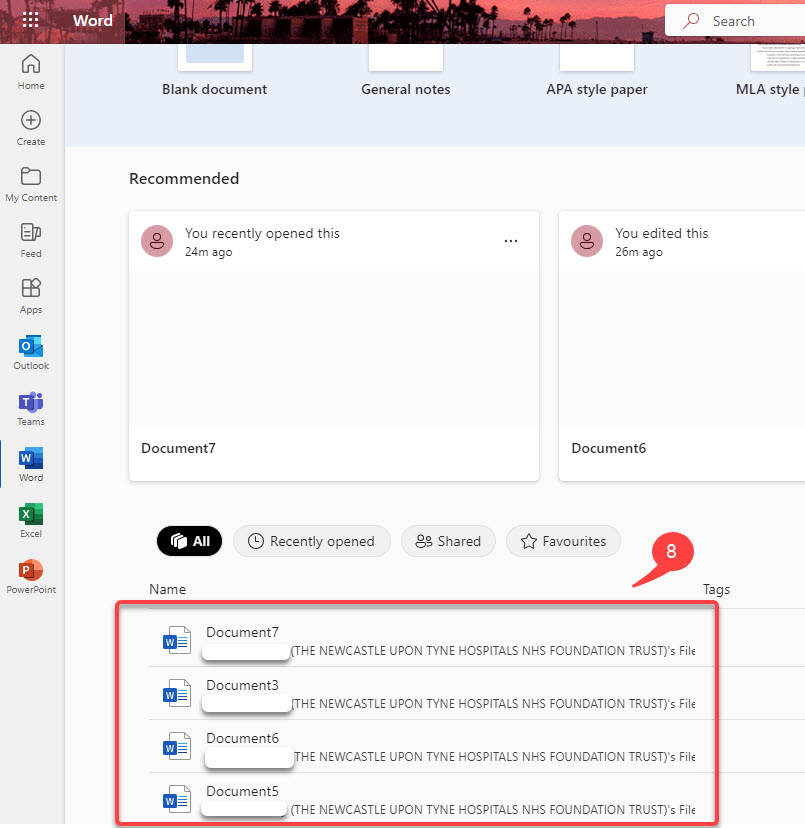Open more options on Document7 card
The image size is (805, 828).
point(511,241)
